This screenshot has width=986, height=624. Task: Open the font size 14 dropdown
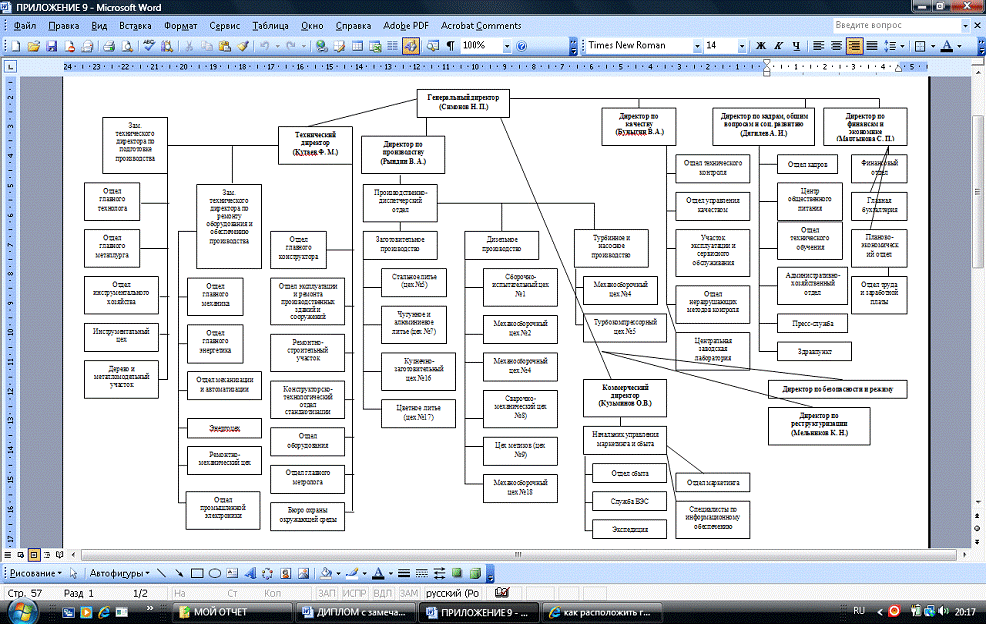[x=741, y=46]
